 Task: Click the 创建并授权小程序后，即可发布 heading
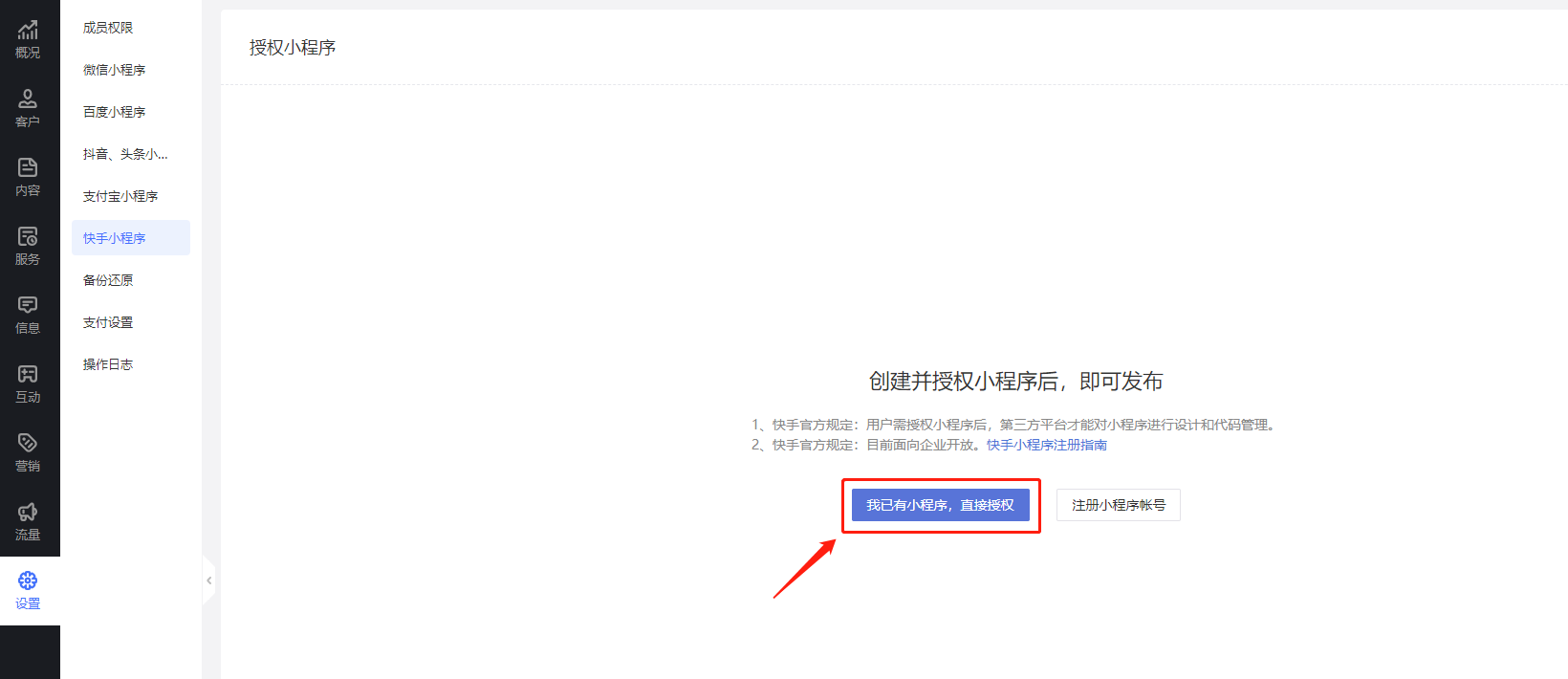click(1015, 382)
